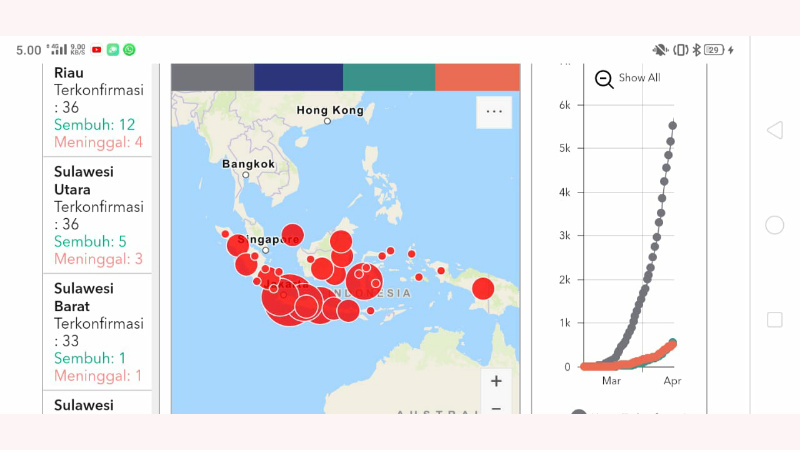The width and height of the screenshot is (800, 450).
Task: Click the '3k' axis label on chart
Action: 565,236
